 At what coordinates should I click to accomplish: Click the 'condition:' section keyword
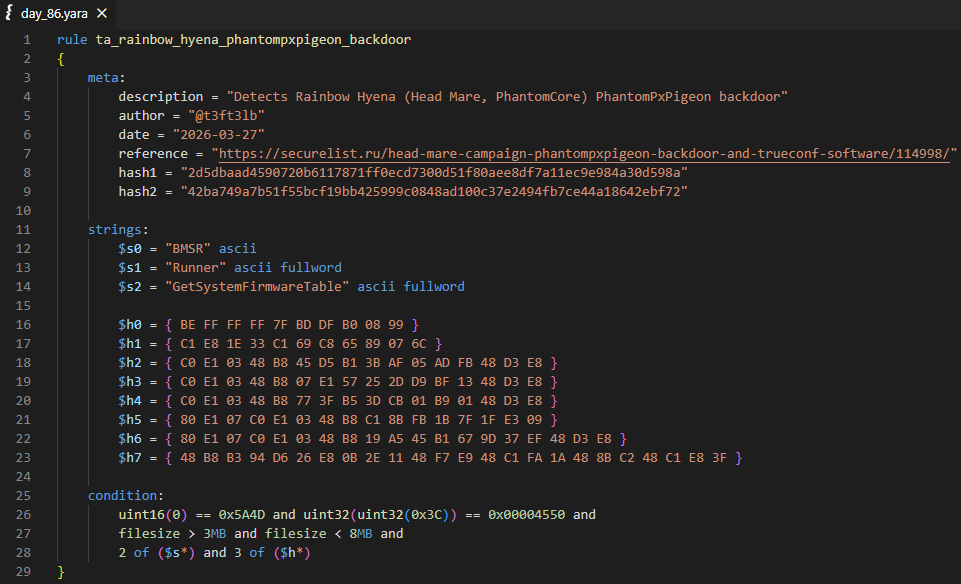[x=126, y=496]
